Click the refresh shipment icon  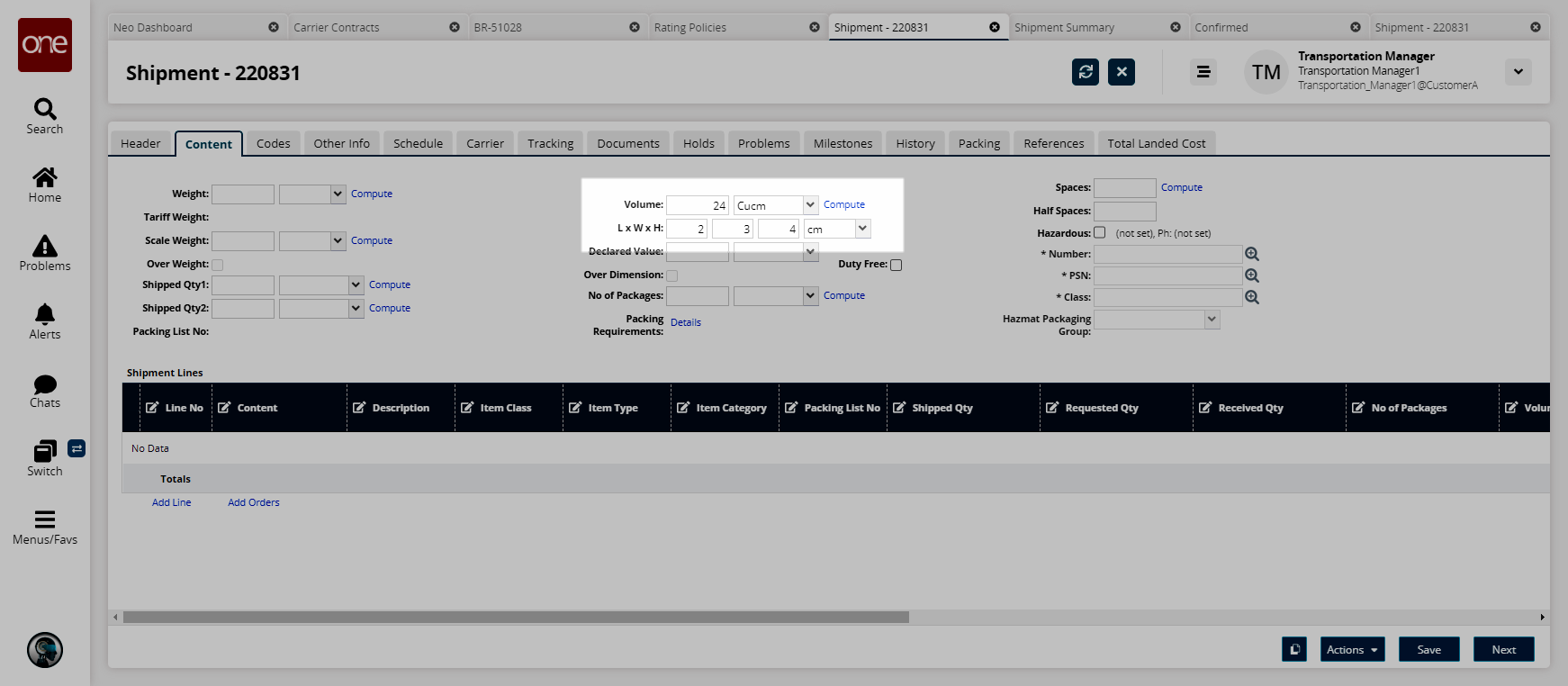tap(1086, 72)
